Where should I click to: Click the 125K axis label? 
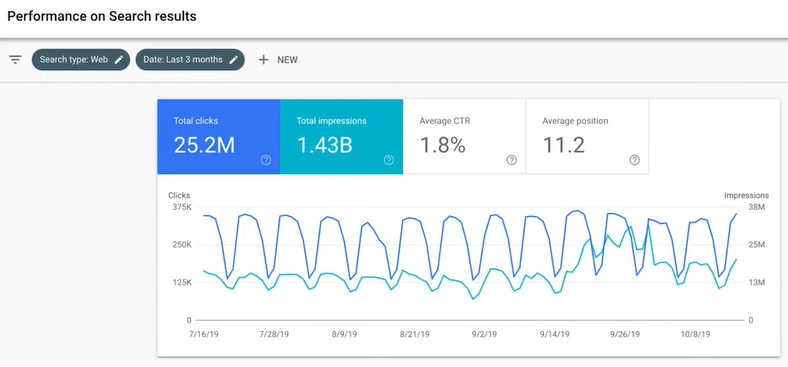[181, 283]
